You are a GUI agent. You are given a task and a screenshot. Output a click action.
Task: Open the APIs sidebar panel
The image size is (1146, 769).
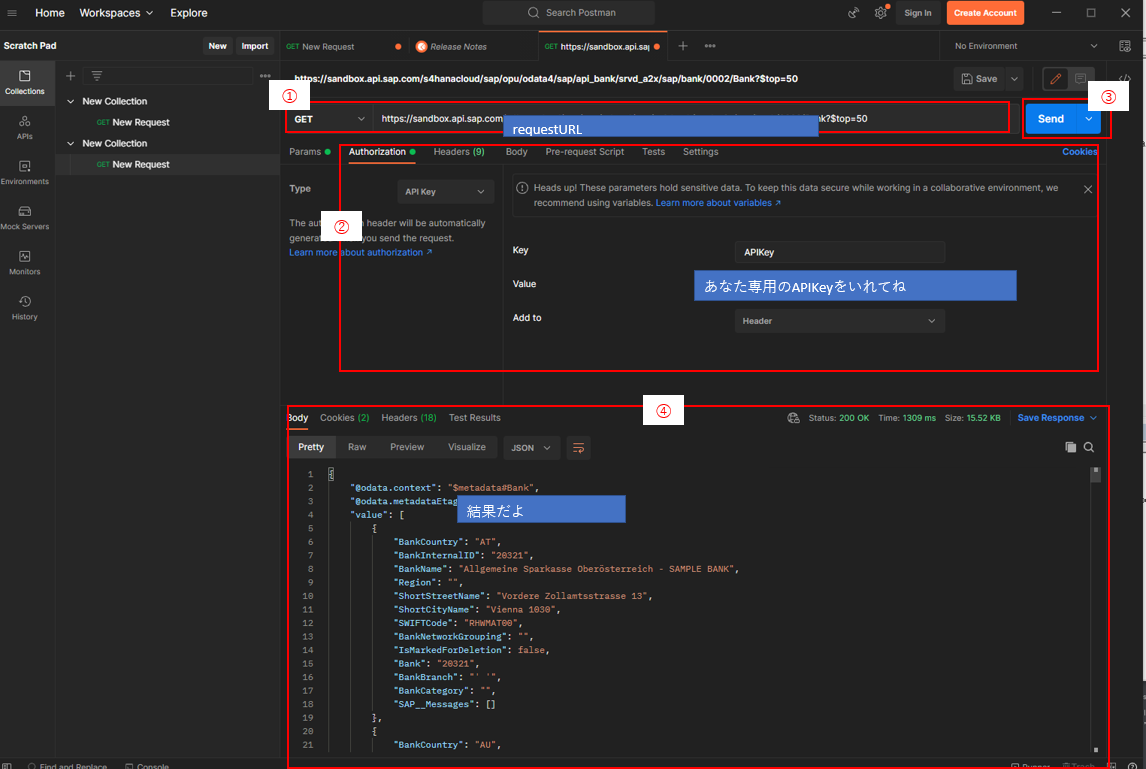coord(25,127)
